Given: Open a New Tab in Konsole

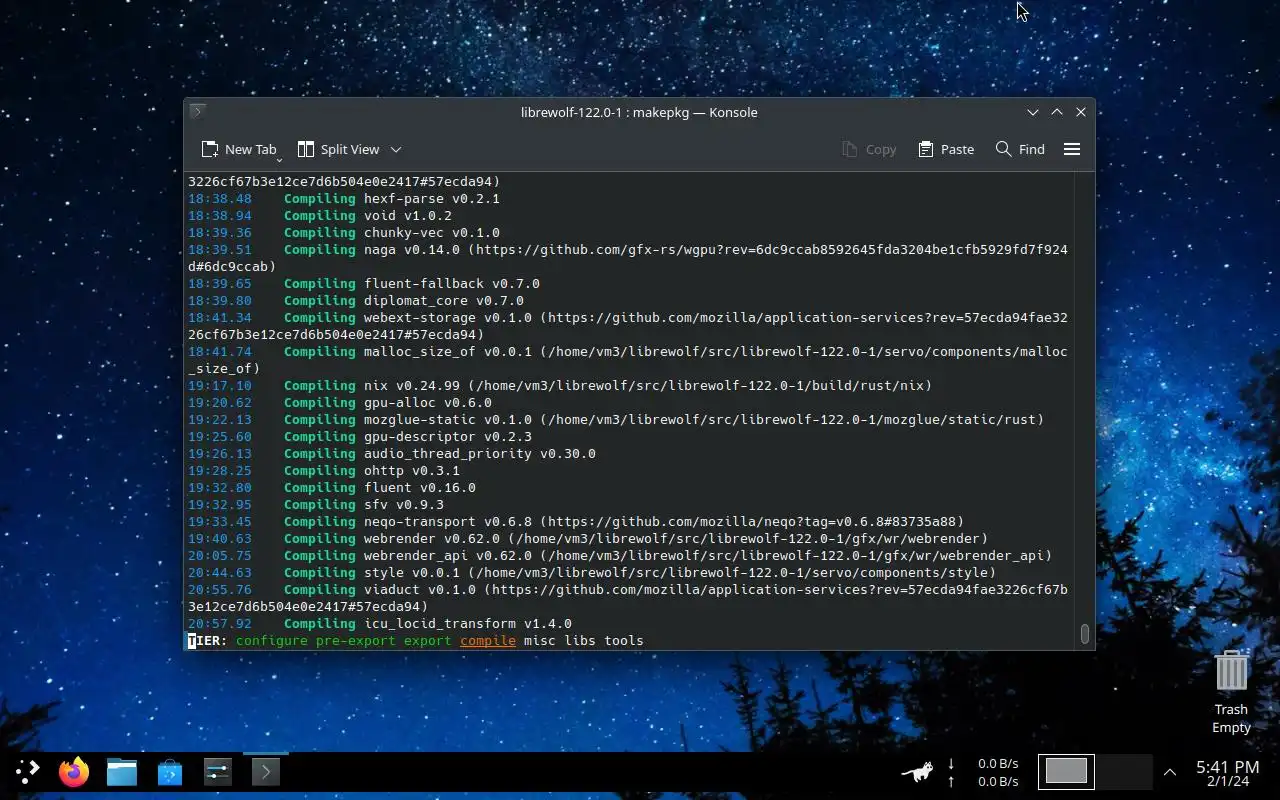Looking at the screenshot, I should [x=238, y=149].
